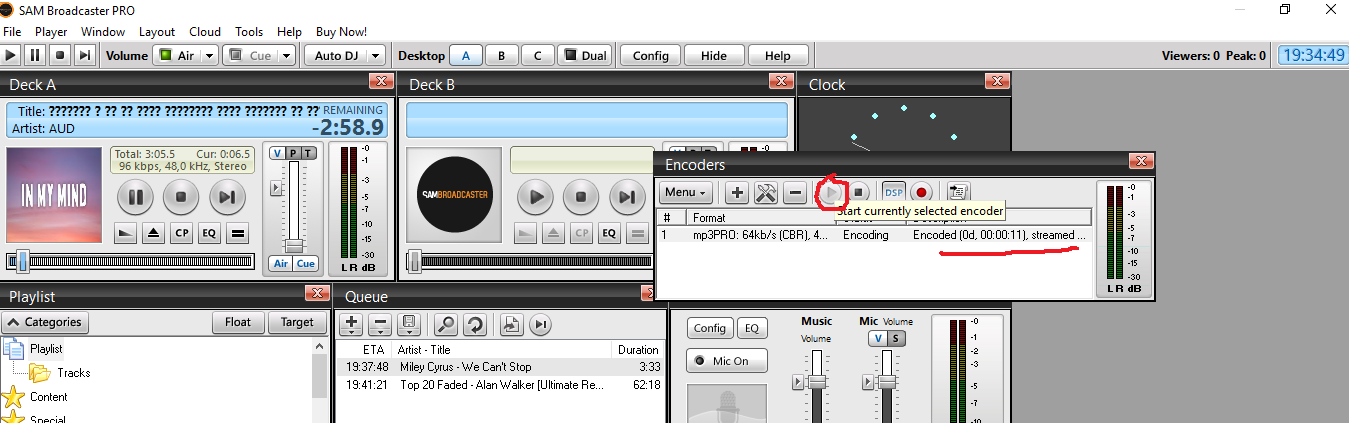Switch to Desktop B
The image size is (1349, 423).
click(502, 56)
